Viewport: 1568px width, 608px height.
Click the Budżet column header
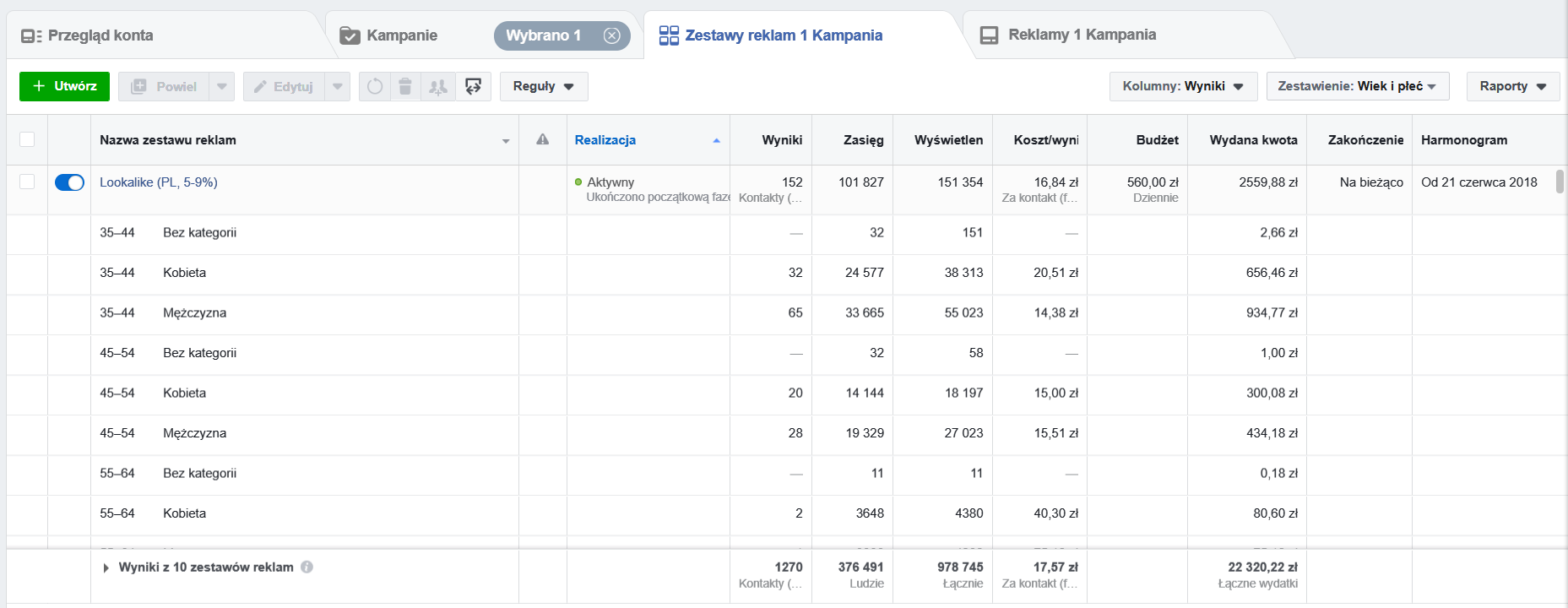click(x=1158, y=140)
